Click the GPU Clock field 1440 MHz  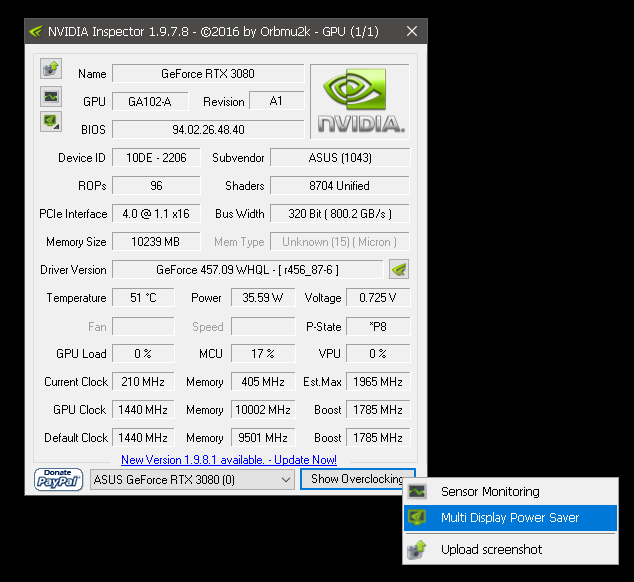point(143,410)
